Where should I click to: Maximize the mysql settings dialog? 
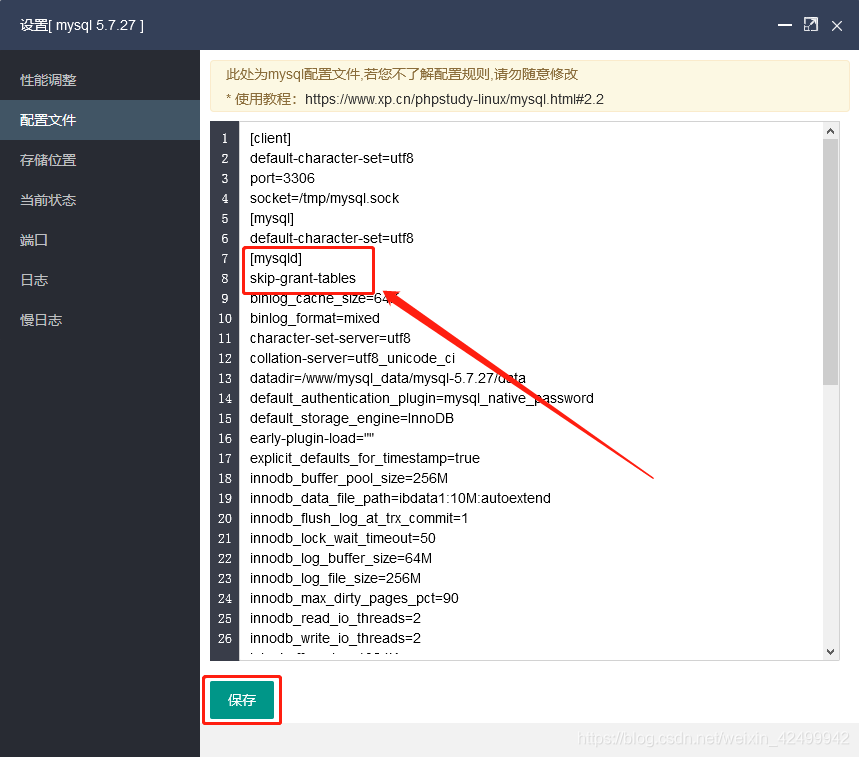[810, 25]
